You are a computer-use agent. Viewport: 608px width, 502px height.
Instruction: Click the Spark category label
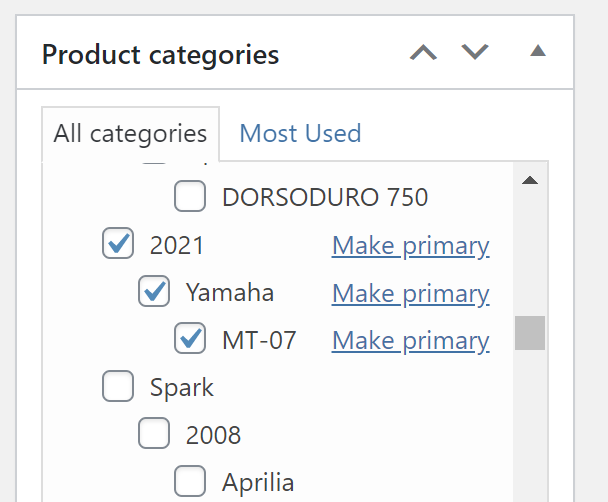[x=182, y=386]
